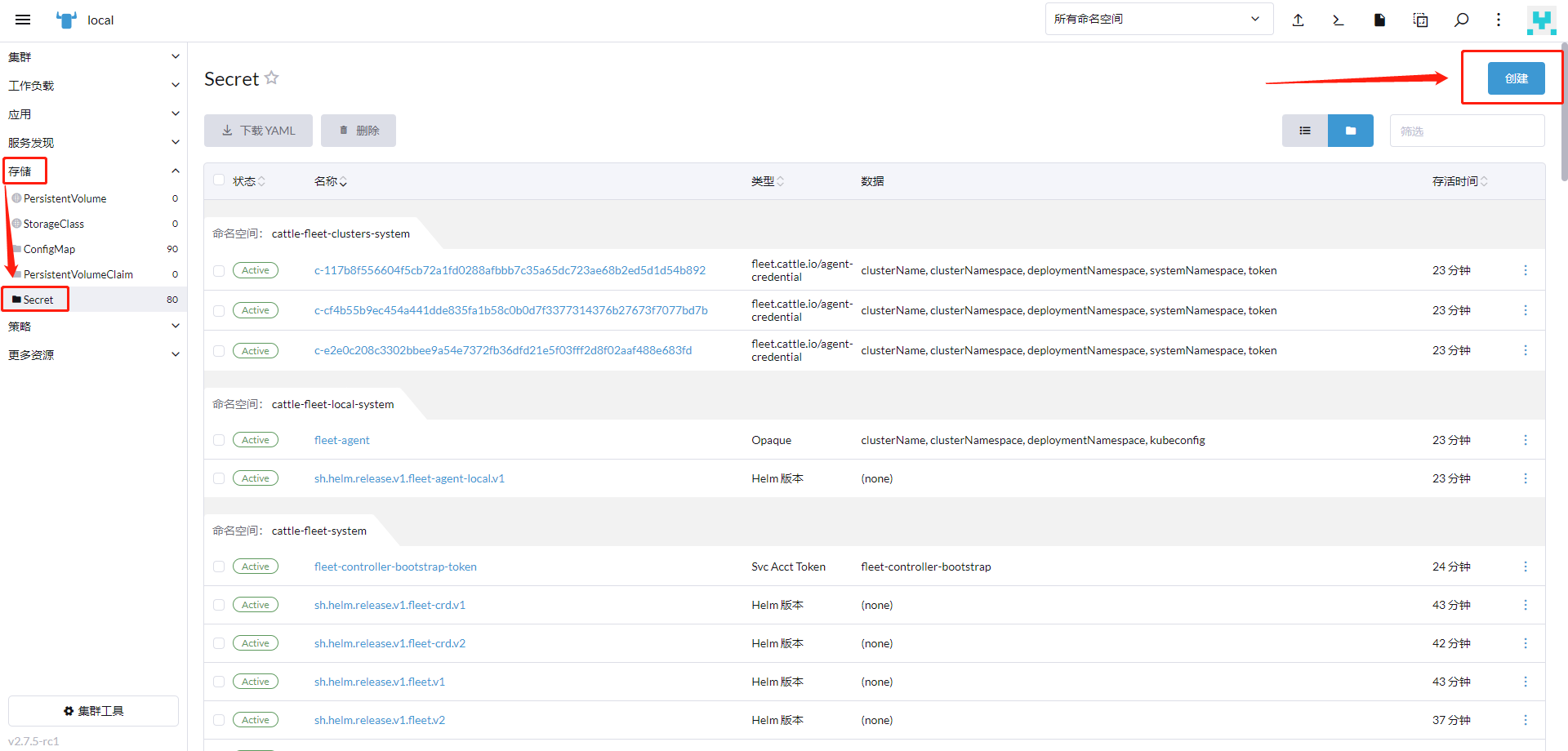Open row actions for c-cf4b55b9ec454 secret
The width and height of the screenshot is (1568, 751).
pyautogui.click(x=1526, y=310)
